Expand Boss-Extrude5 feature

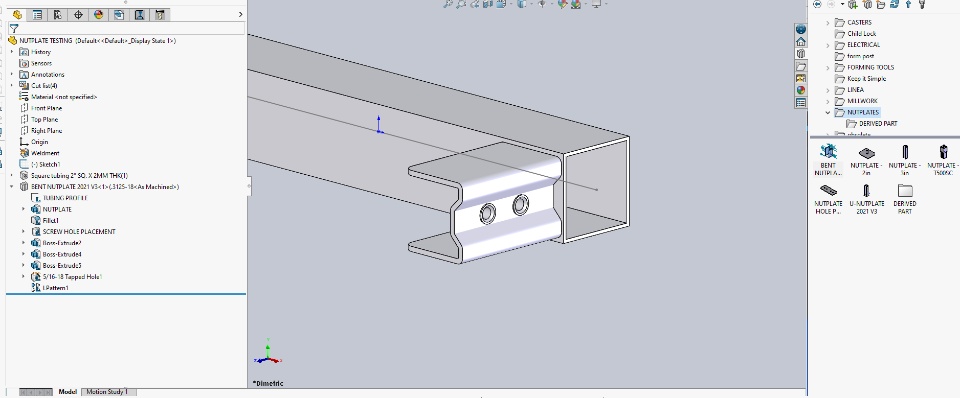click(24, 265)
